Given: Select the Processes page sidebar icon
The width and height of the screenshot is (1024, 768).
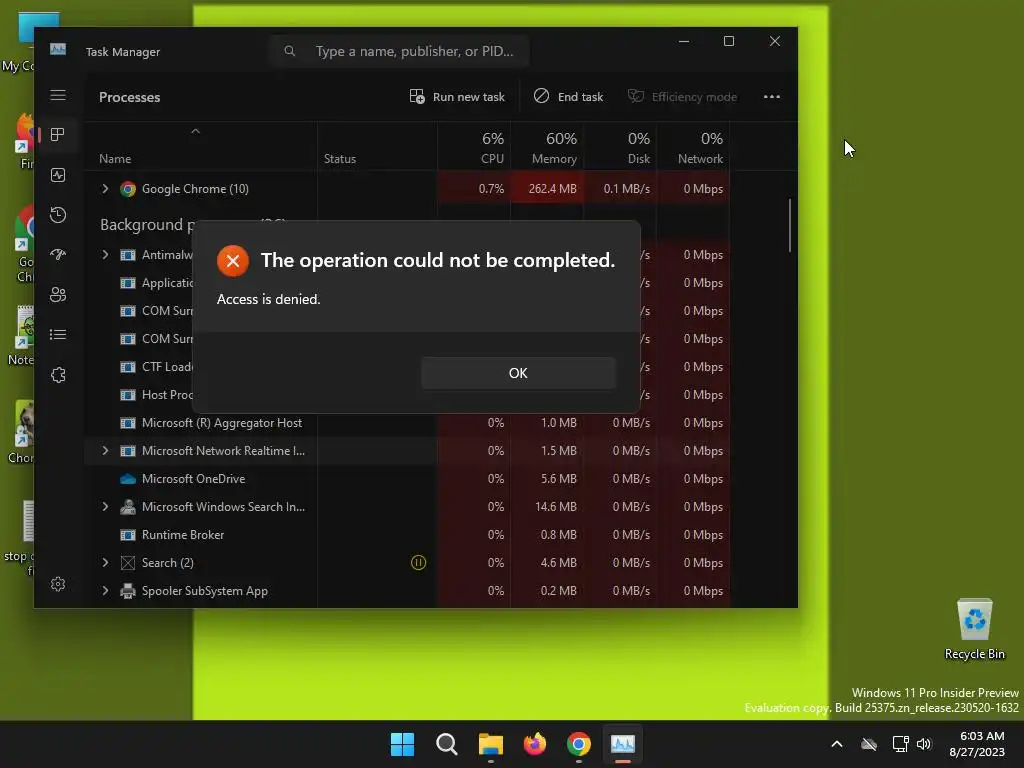Looking at the screenshot, I should [x=58, y=135].
